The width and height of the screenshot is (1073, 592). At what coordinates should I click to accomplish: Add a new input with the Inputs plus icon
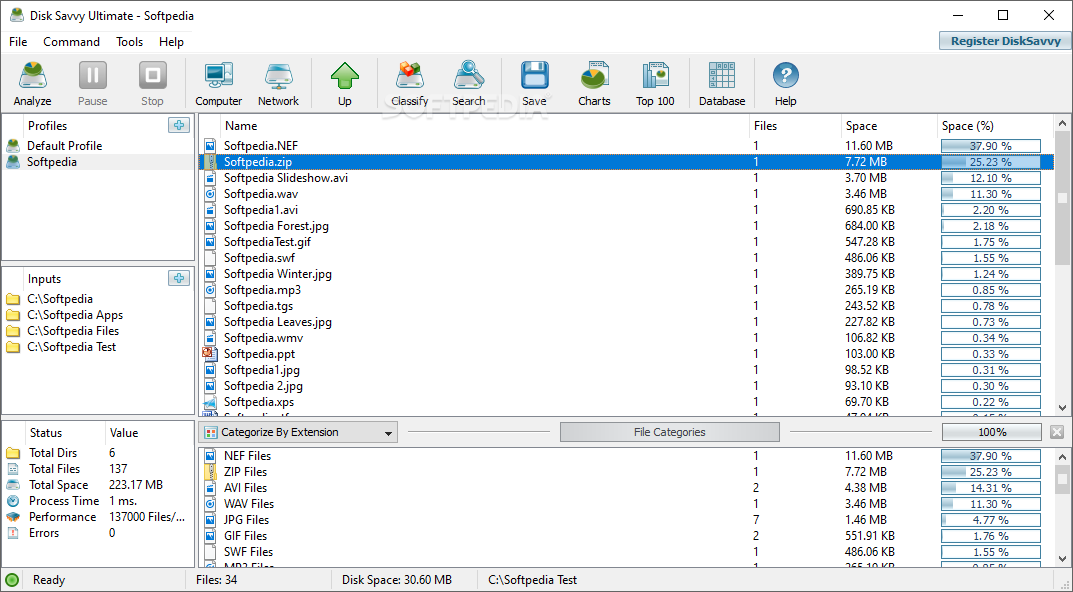(x=179, y=278)
